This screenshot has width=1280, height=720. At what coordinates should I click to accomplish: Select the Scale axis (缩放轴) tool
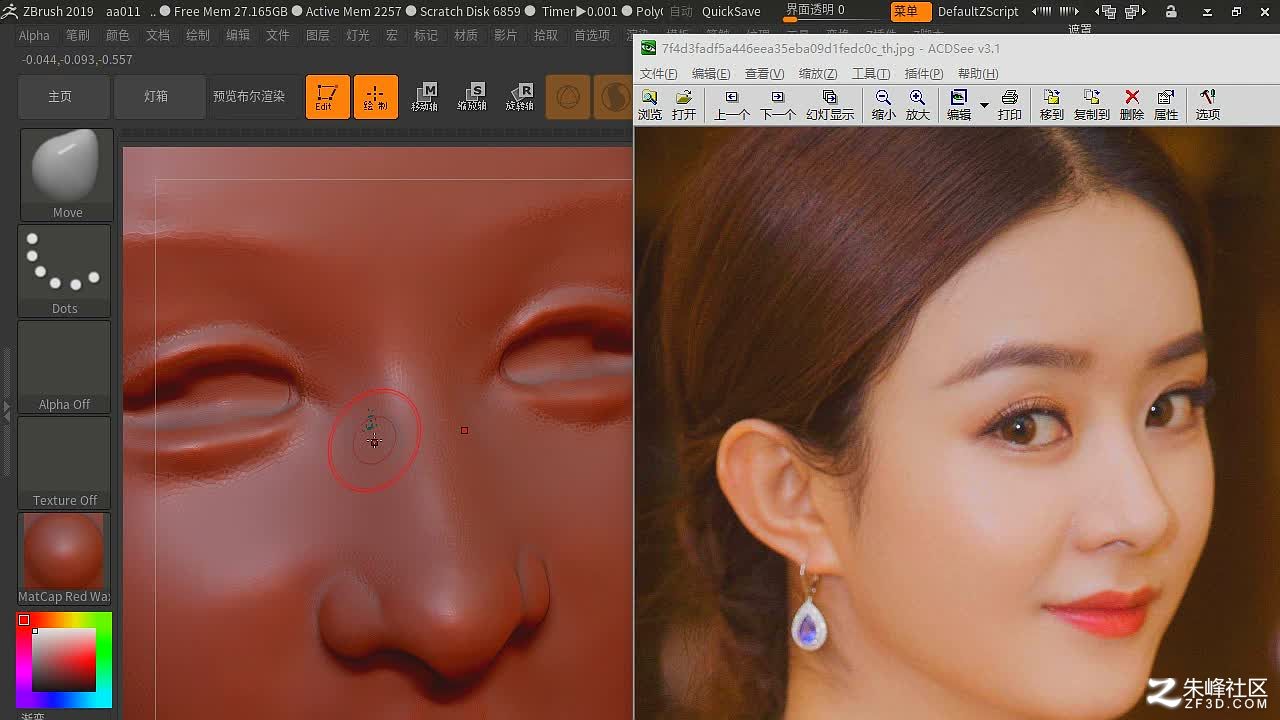(472, 97)
